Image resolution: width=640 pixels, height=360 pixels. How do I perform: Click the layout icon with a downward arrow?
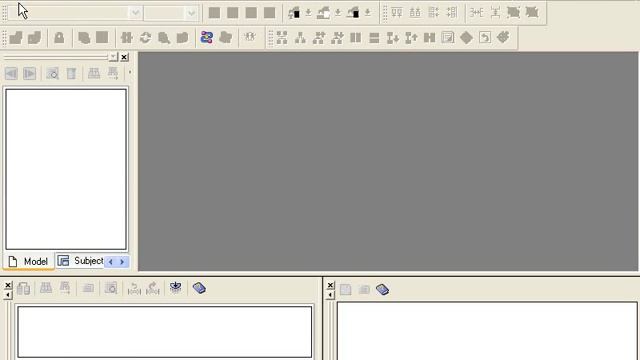tap(393, 38)
